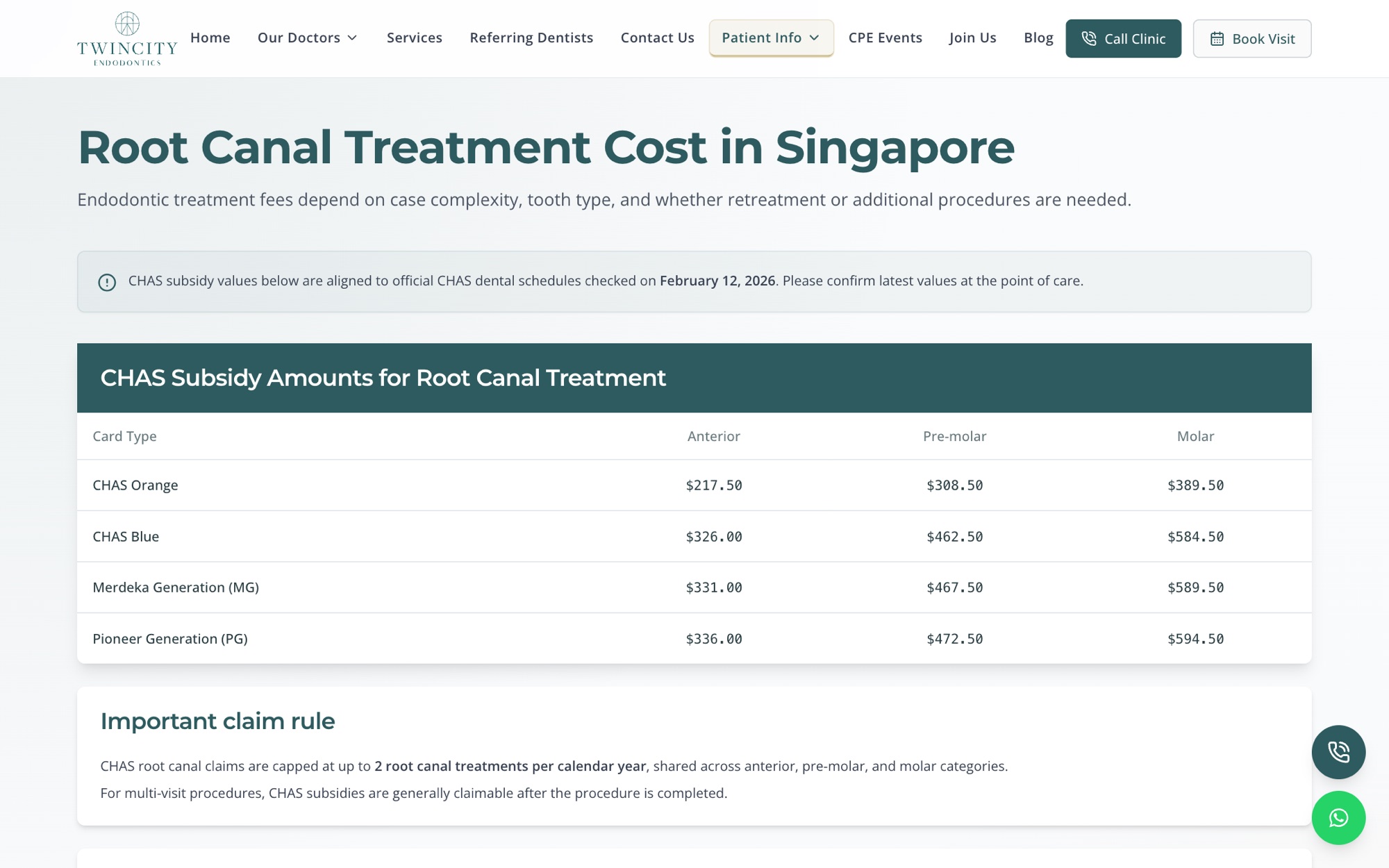Navigate to Contact Us
1389x868 pixels.
(658, 37)
